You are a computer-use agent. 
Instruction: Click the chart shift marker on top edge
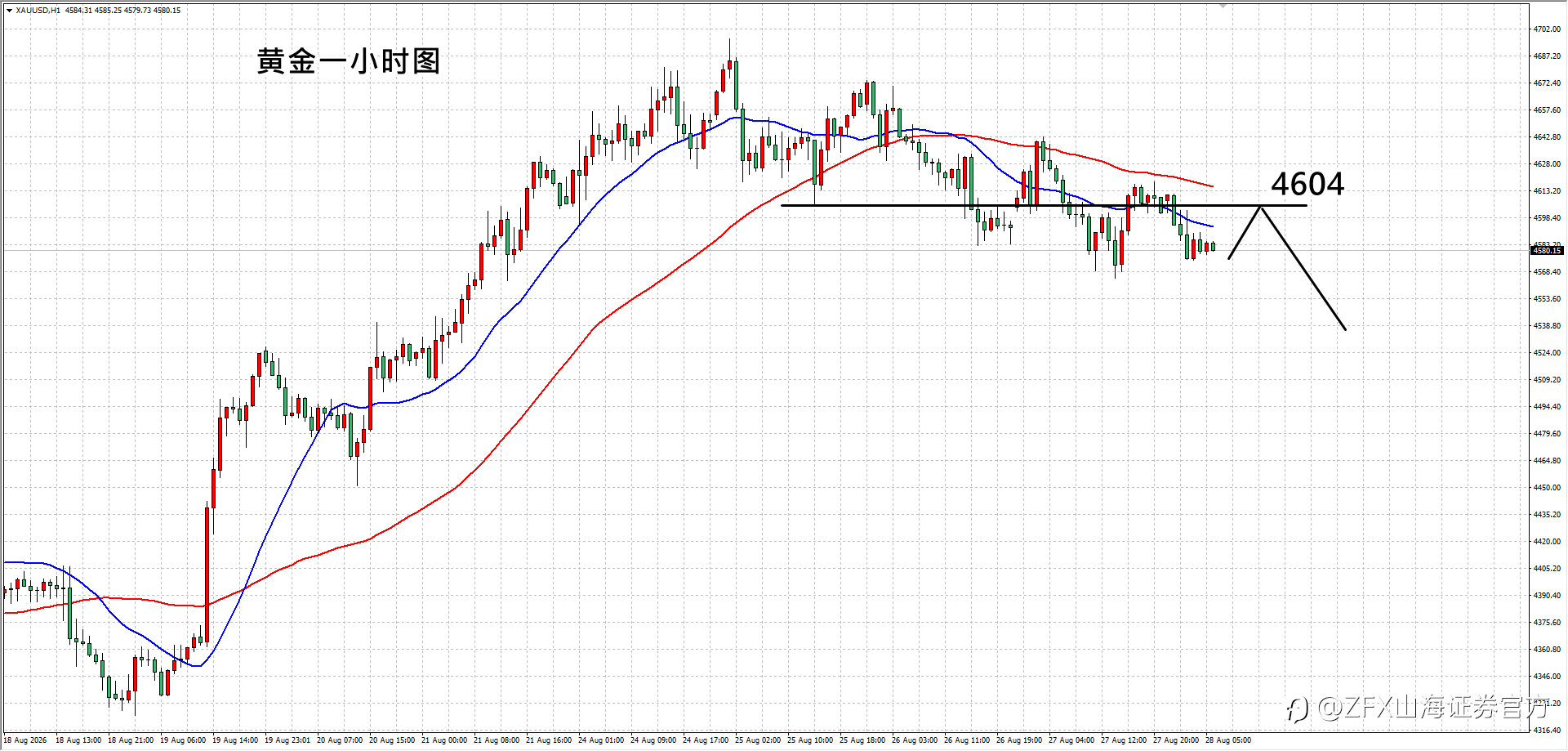[x=1223, y=6]
